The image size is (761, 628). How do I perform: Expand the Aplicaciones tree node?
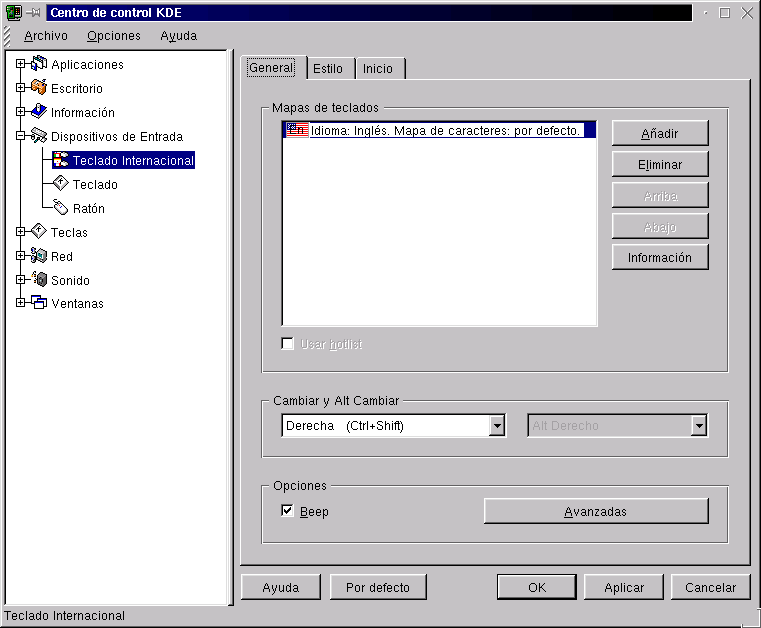[x=20, y=64]
